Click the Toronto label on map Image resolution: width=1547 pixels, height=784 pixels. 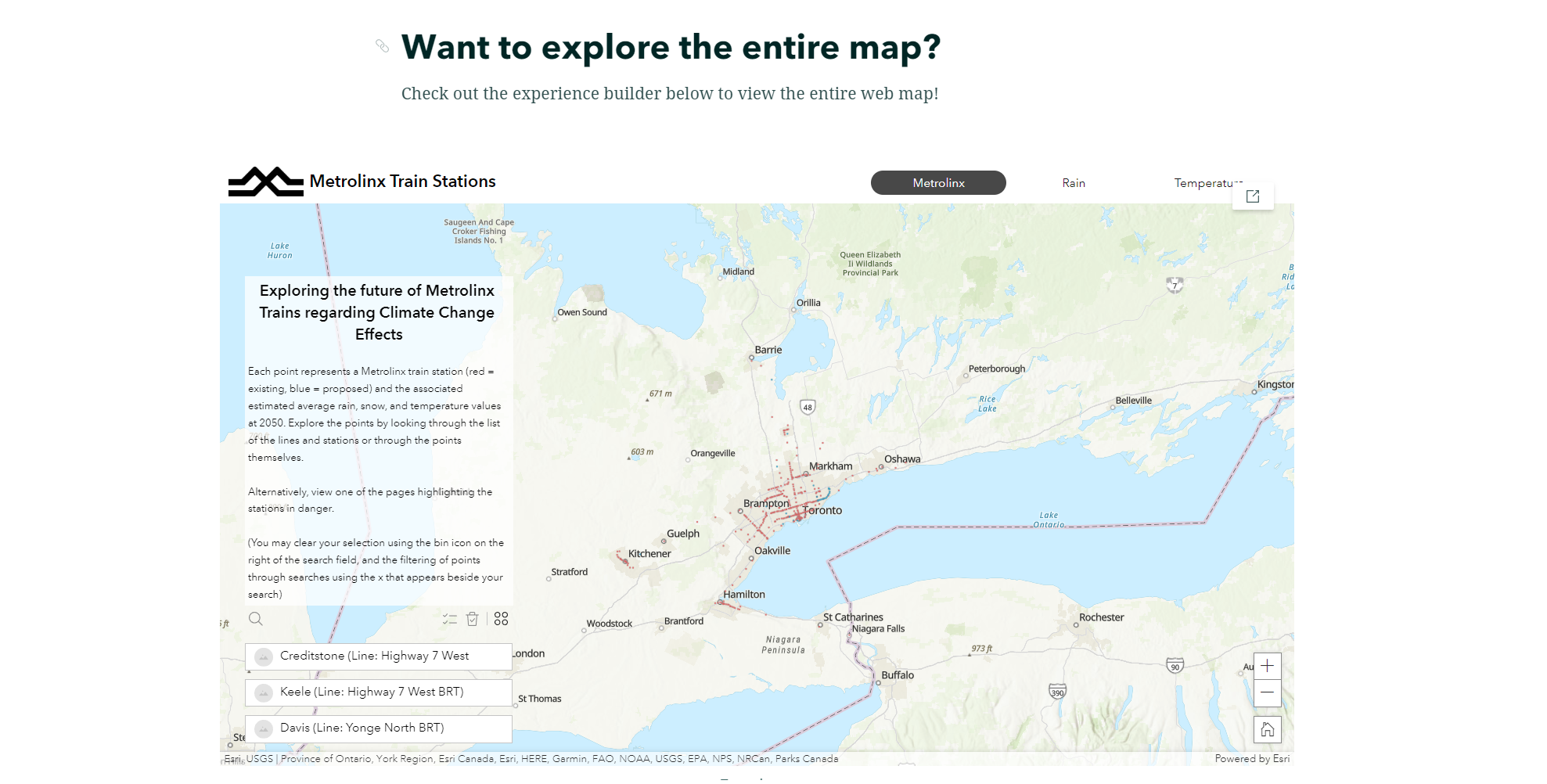[x=823, y=511]
